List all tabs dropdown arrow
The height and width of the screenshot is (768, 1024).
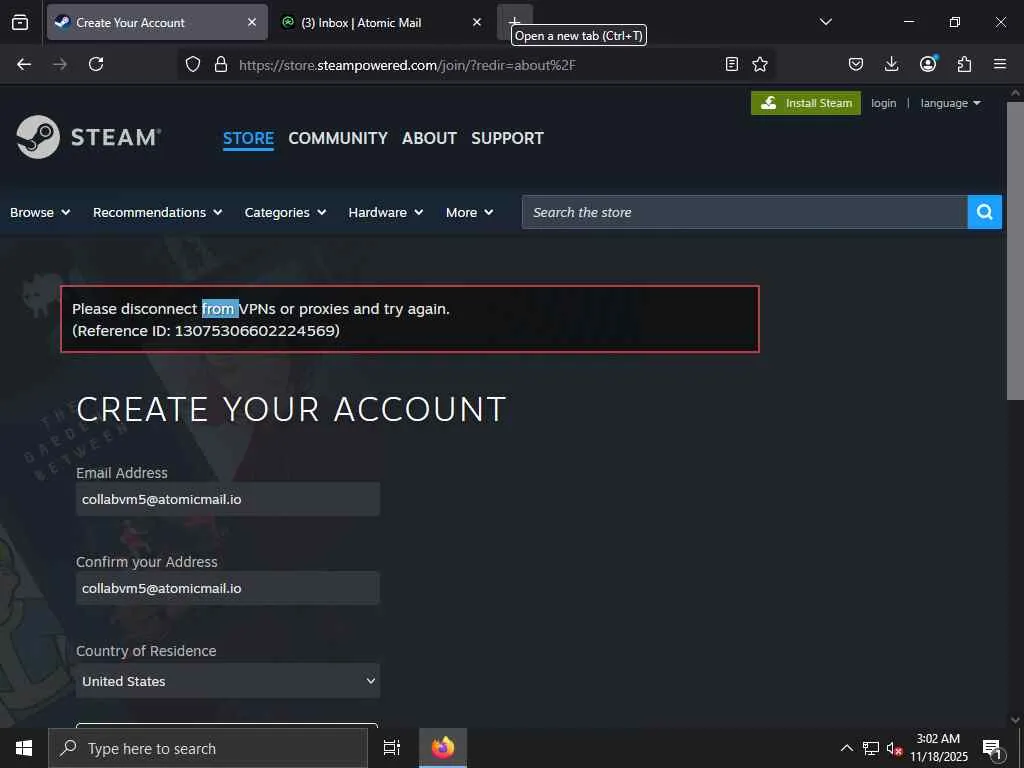click(x=825, y=22)
